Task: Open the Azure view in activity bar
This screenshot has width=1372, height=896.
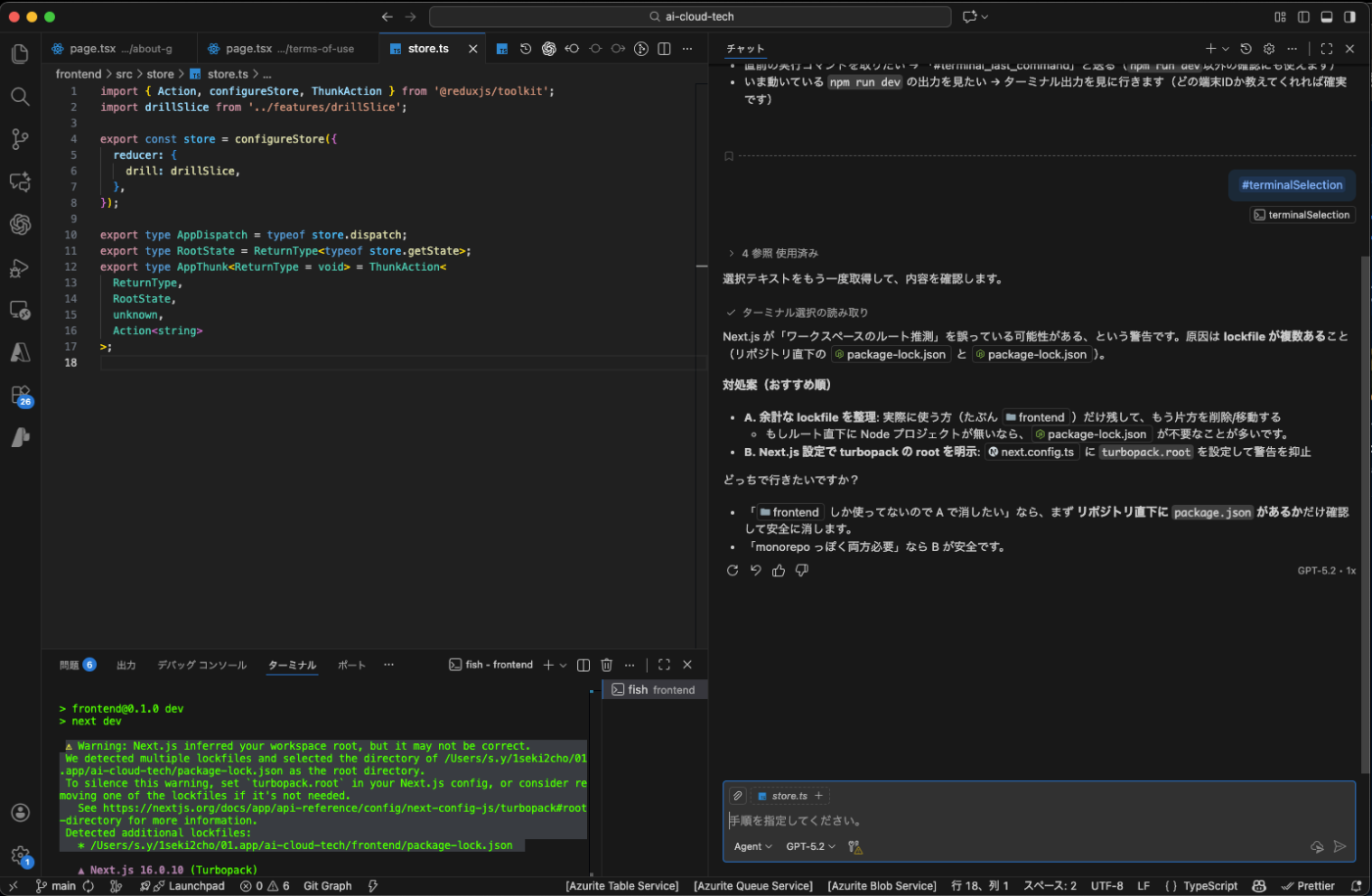Action: click(20, 353)
